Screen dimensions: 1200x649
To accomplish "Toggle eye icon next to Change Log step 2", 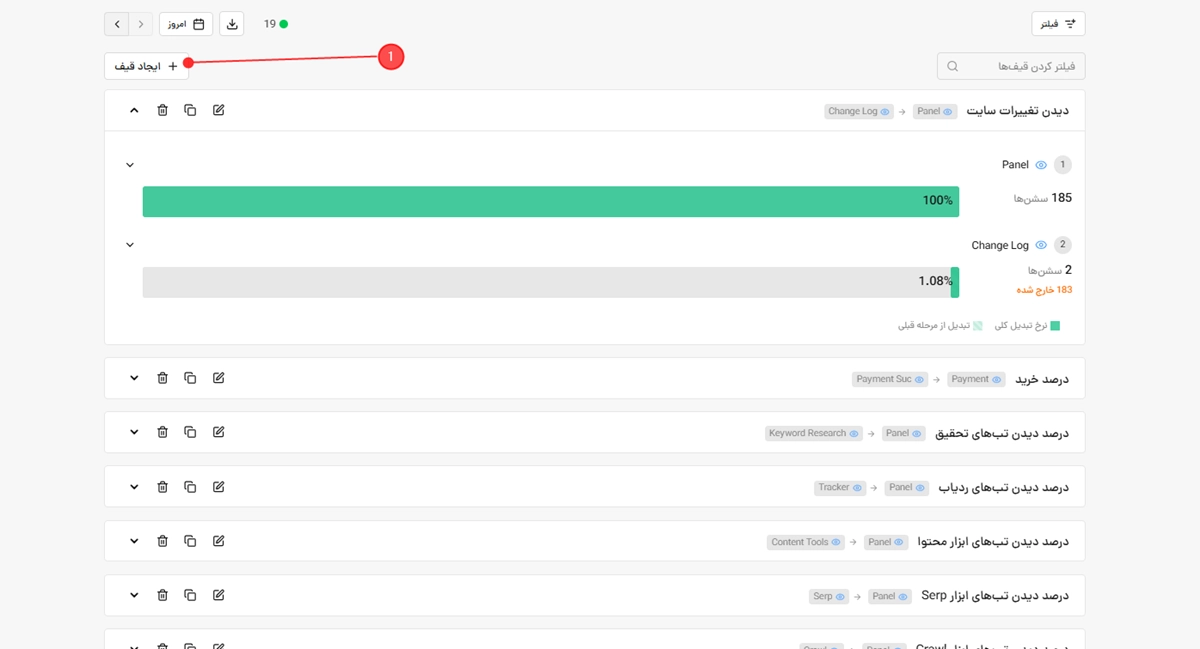I will tap(1041, 245).
